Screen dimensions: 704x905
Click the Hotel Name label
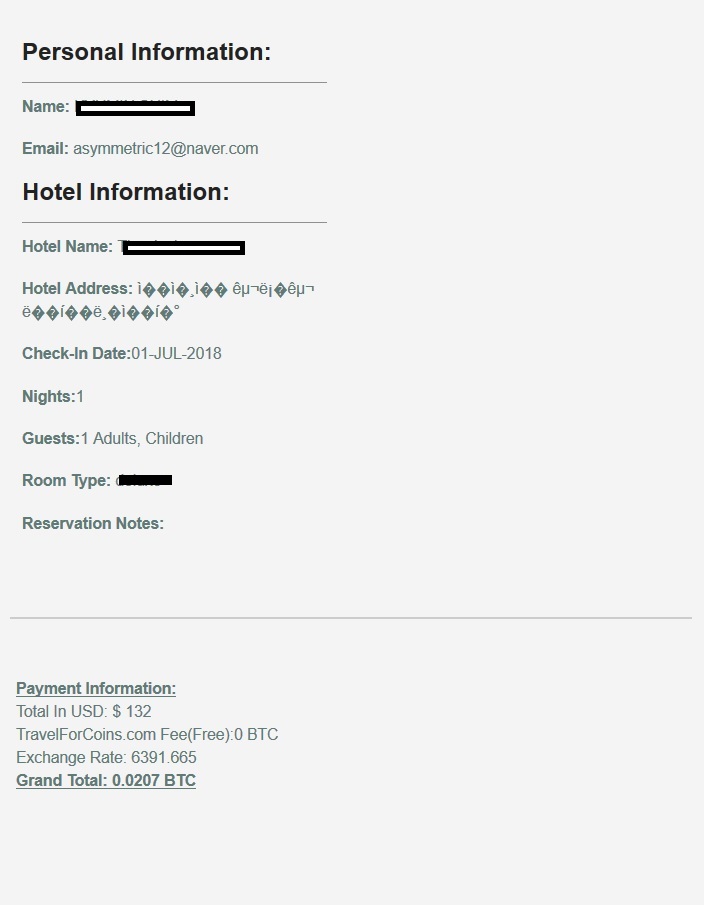[x=68, y=246]
